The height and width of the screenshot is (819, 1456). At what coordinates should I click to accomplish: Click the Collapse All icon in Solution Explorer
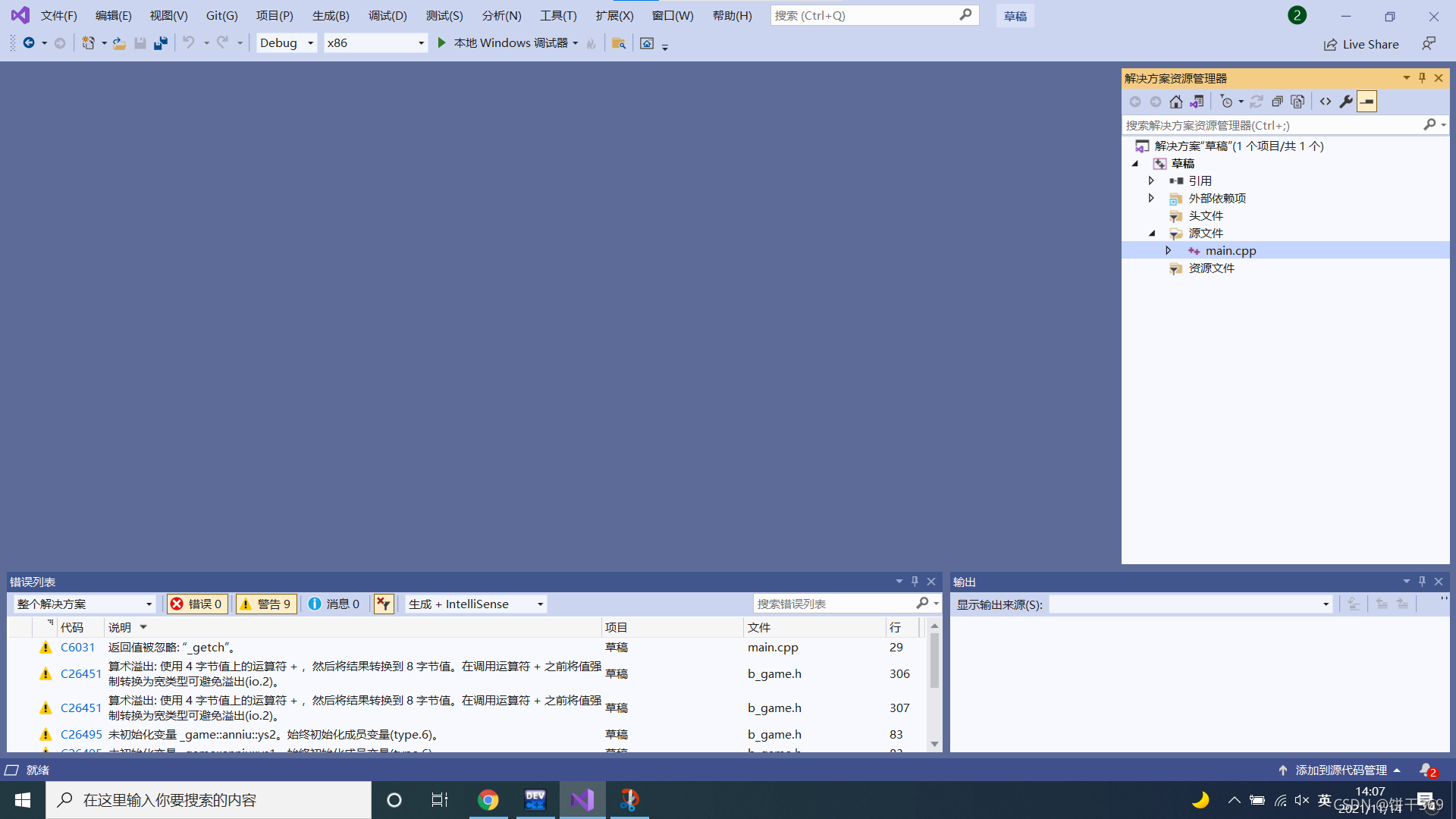[1277, 102]
